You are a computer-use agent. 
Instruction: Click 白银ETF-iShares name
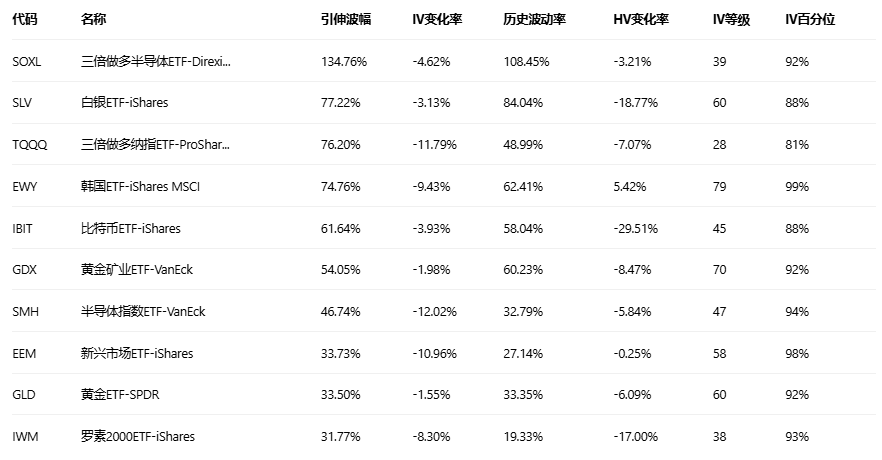coord(124,103)
